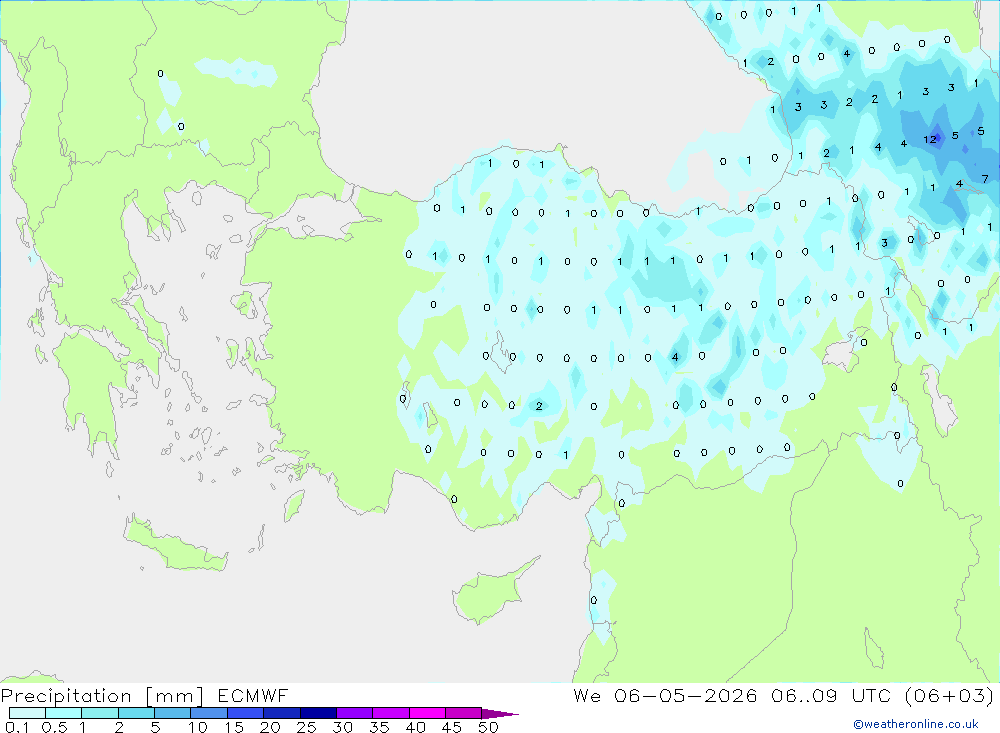
Task: Click the legend scale label '45'
Action: tap(452, 727)
